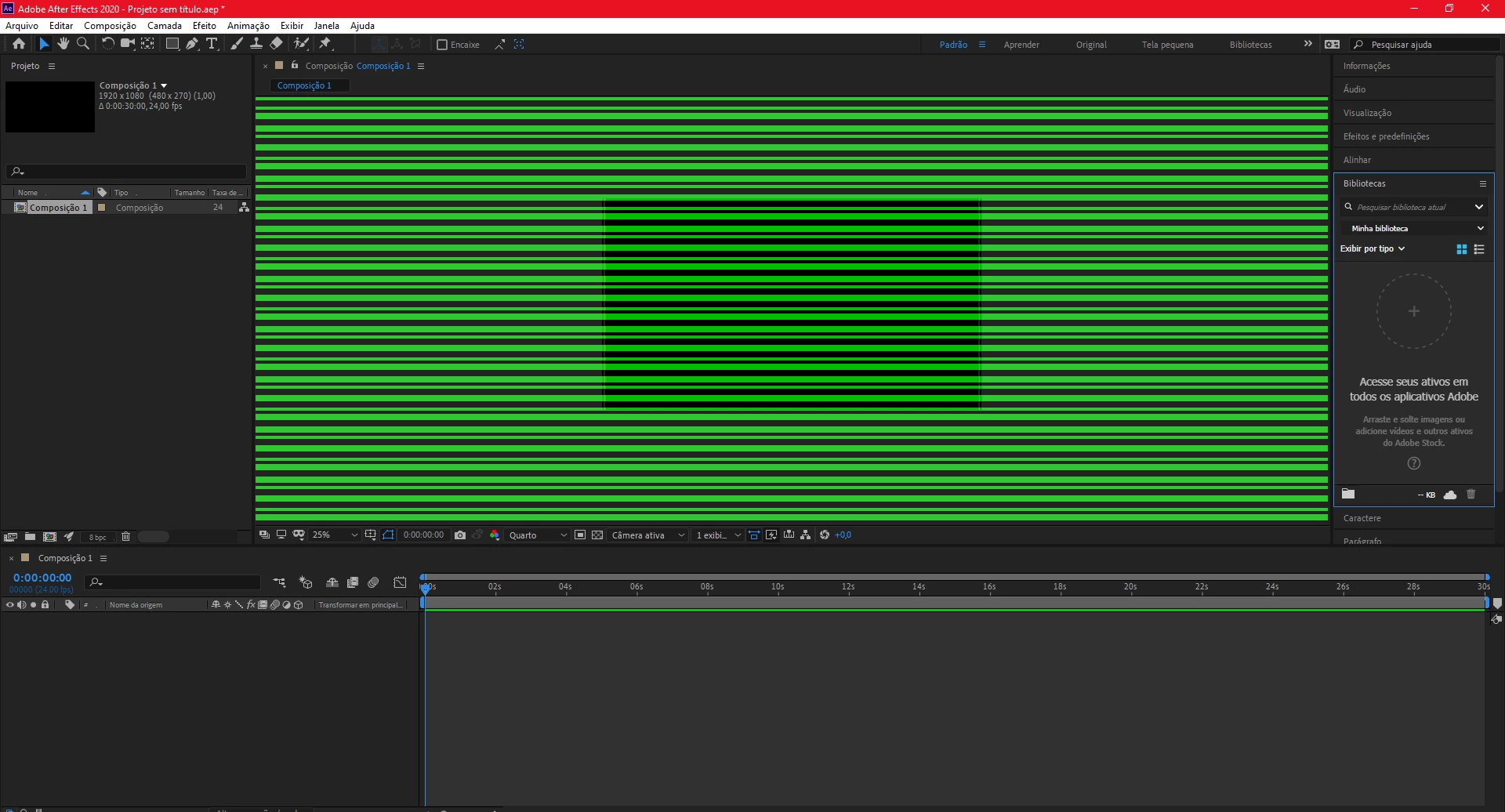Click the Reset exposure icon
1505x812 pixels.
[825, 535]
